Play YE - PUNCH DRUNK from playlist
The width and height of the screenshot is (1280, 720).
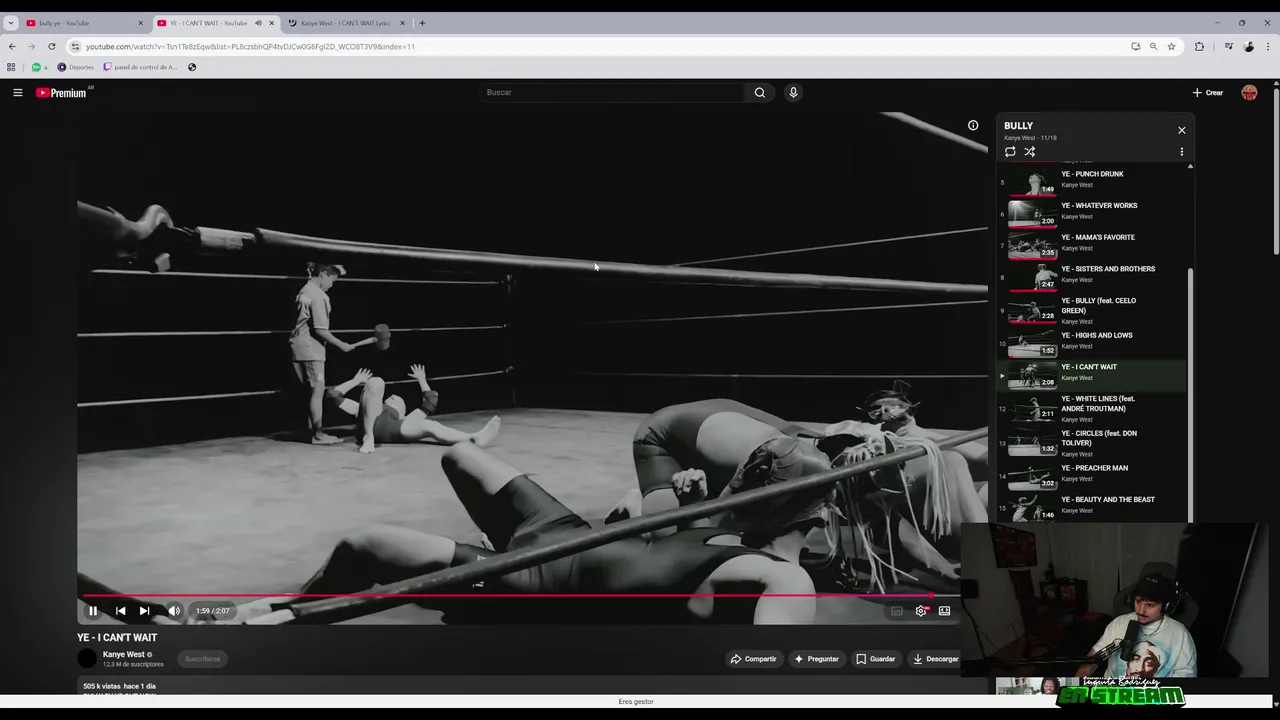point(1092,180)
